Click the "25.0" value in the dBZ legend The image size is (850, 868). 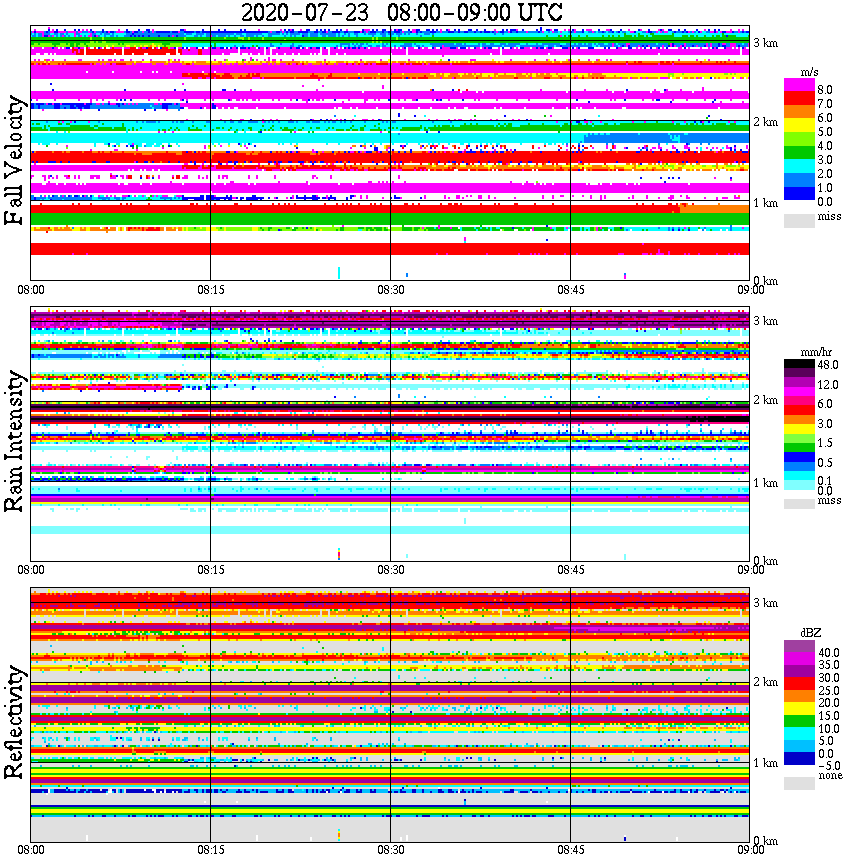(x=829, y=690)
